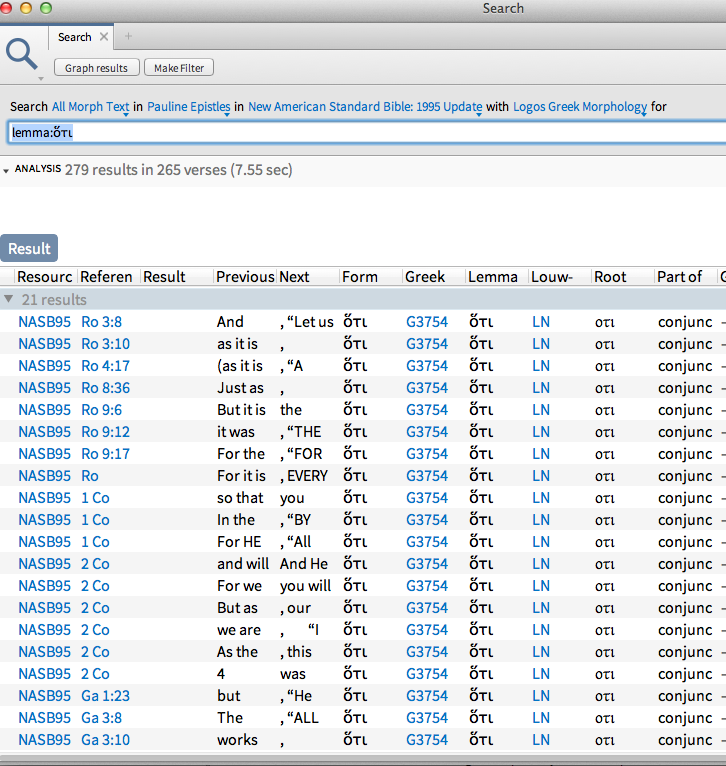Click the LN link in Ga 3:8 row
Viewport: 726px width, 766px height.
coord(541,718)
